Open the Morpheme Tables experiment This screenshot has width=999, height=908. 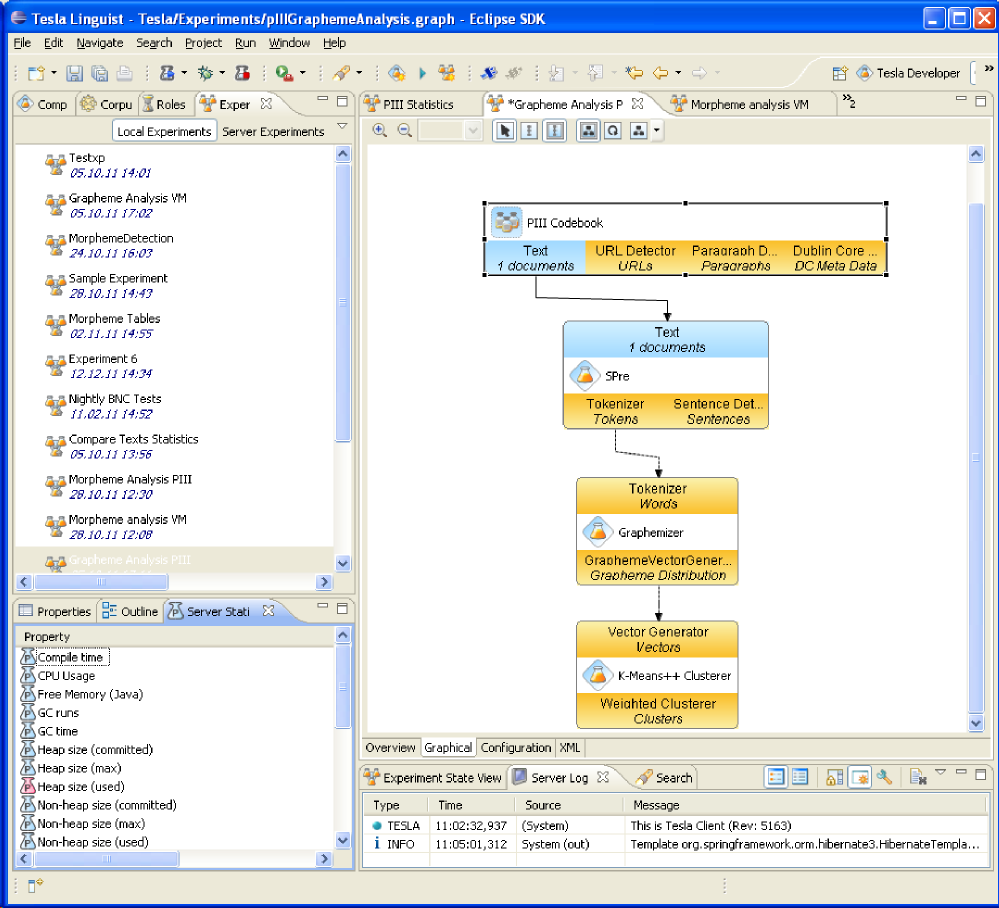point(114,319)
